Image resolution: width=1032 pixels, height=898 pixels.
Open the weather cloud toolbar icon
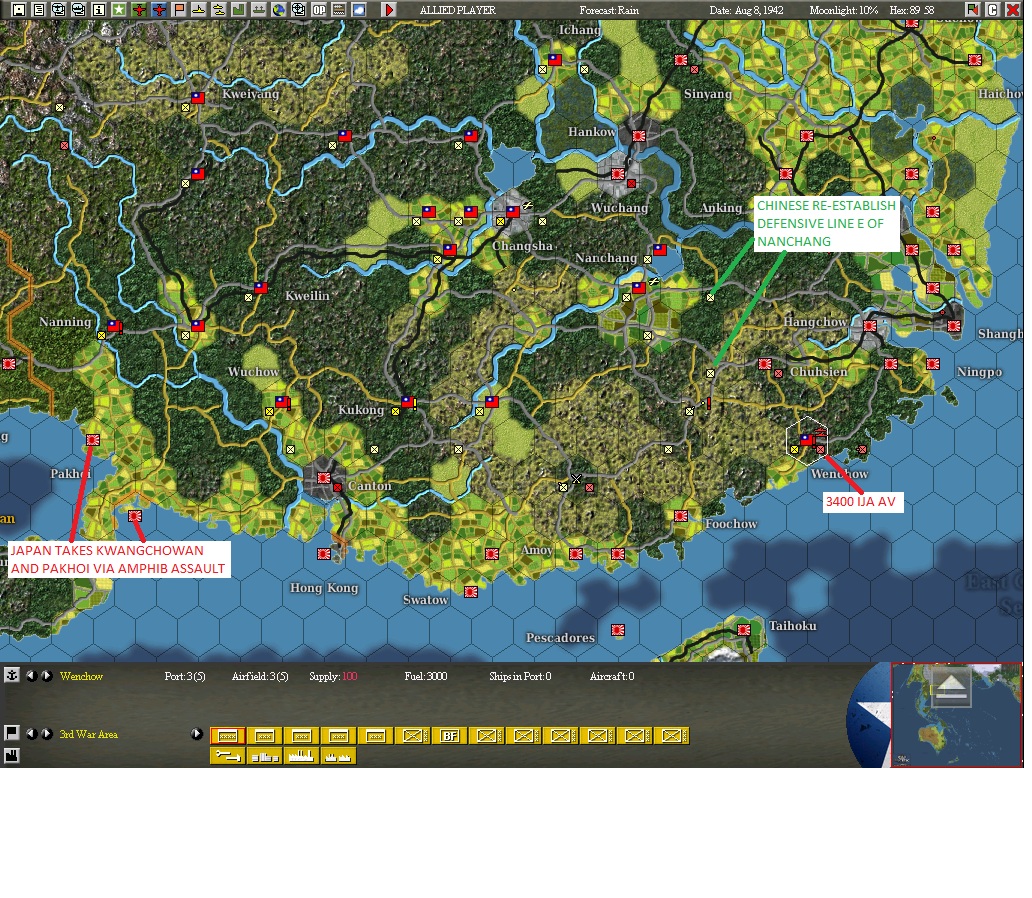(359, 10)
